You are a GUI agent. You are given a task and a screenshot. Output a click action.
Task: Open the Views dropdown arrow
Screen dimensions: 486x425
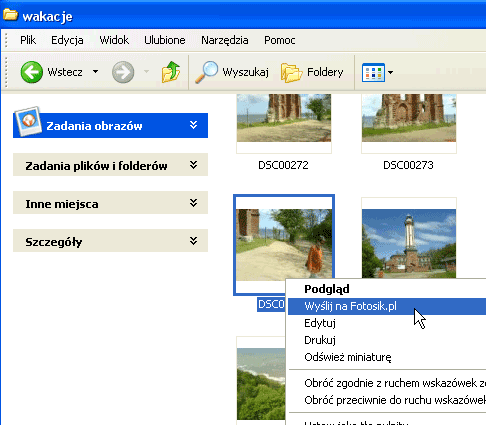(x=391, y=72)
